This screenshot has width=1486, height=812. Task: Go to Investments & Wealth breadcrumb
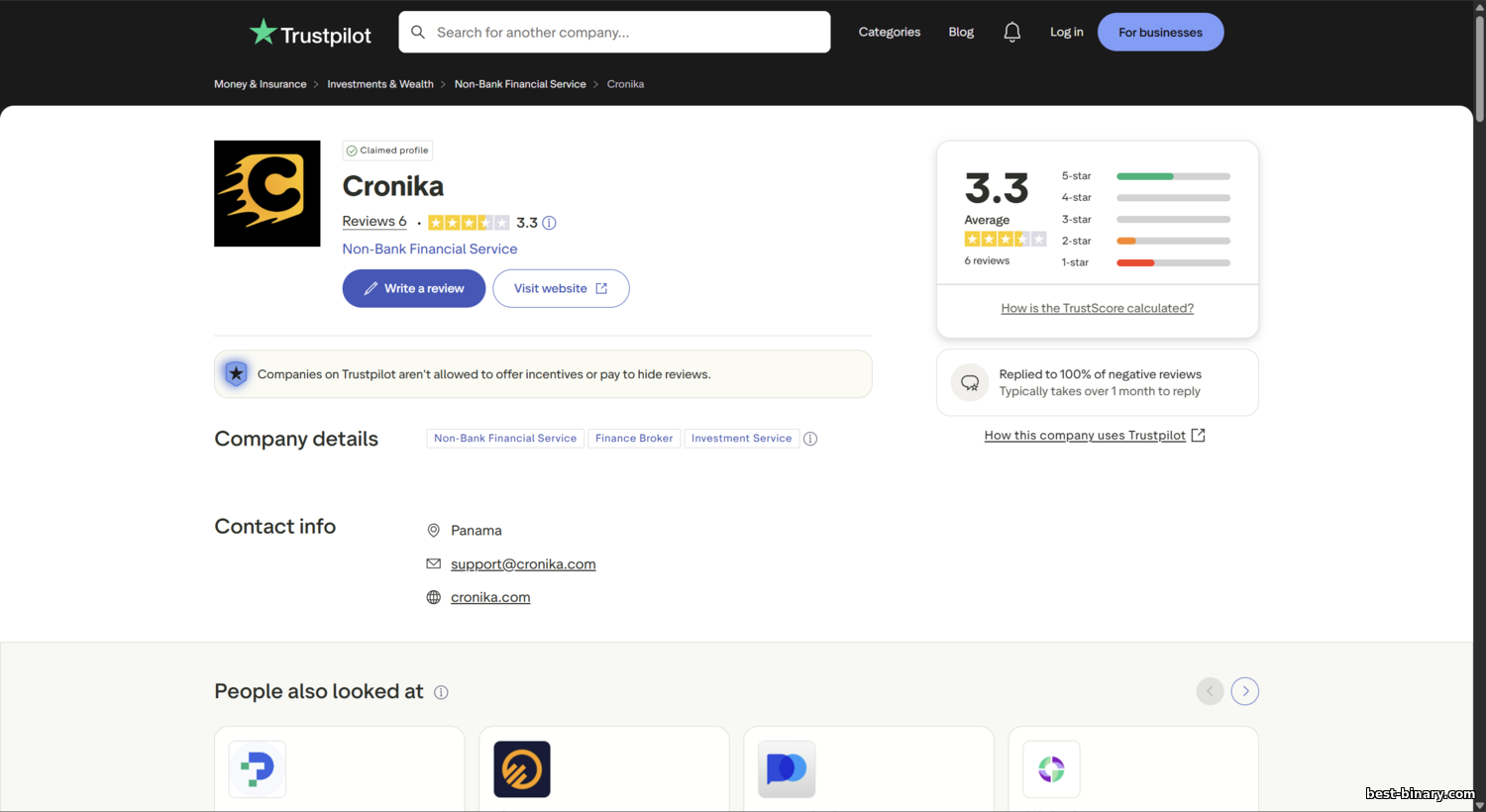[x=380, y=84]
